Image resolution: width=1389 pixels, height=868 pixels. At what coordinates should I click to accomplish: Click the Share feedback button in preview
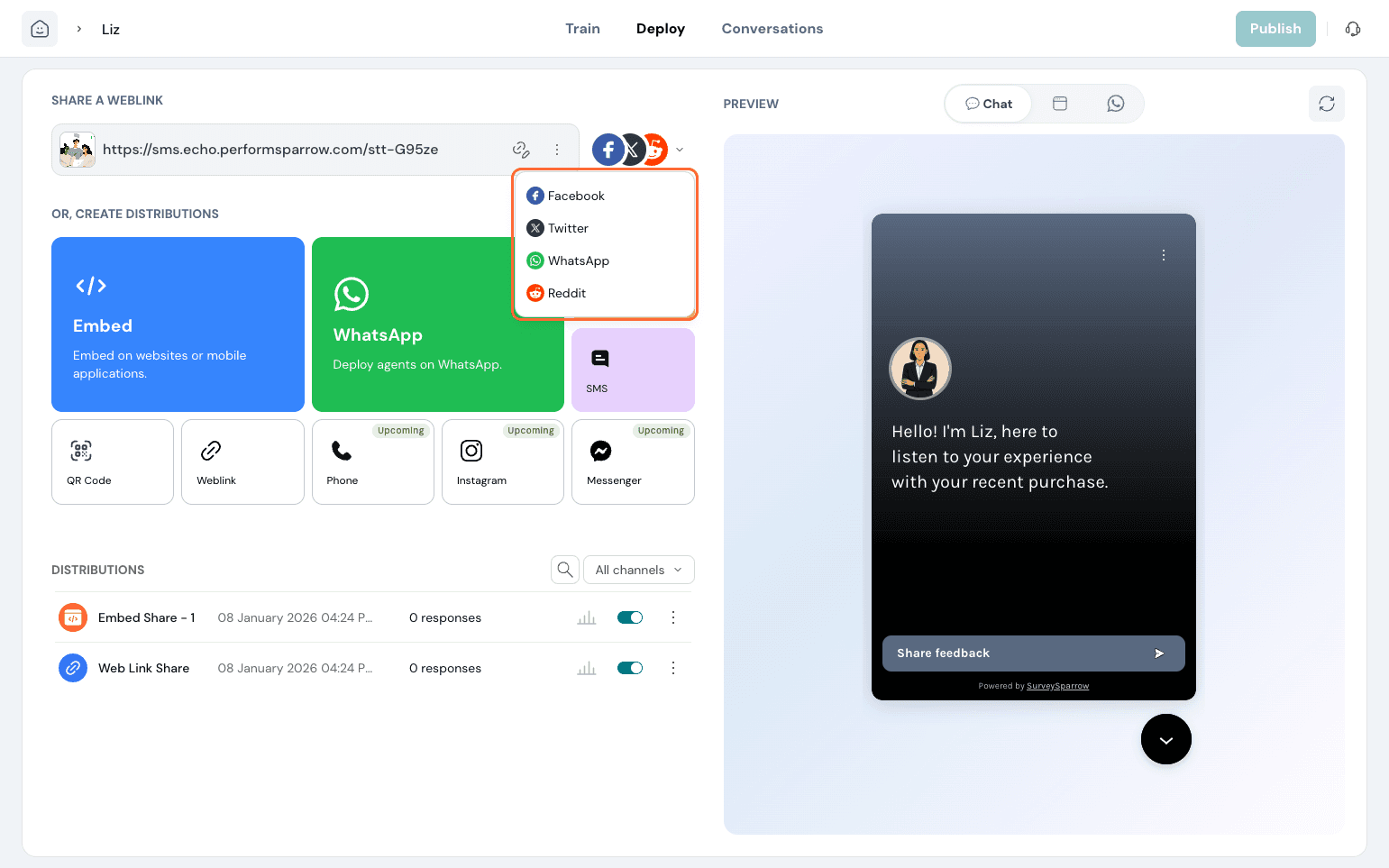click(x=1032, y=653)
